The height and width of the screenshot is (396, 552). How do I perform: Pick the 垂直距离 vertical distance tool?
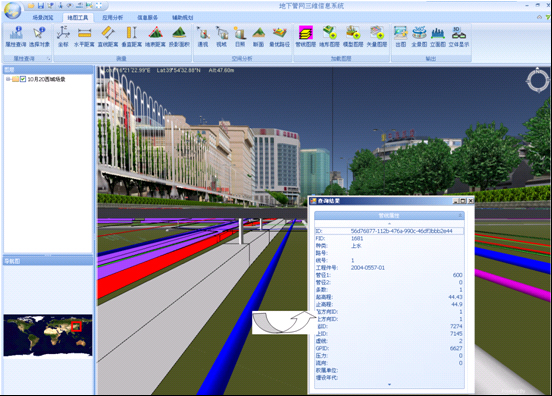132,37
